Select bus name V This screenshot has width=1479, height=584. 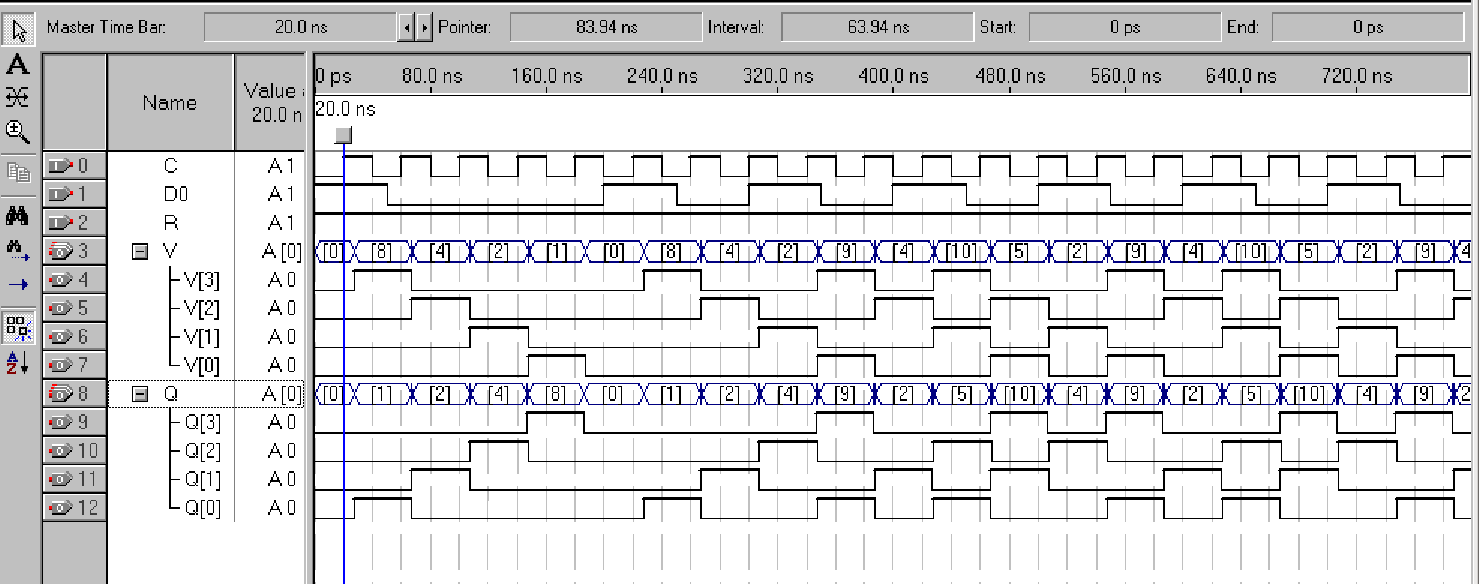tap(170, 252)
